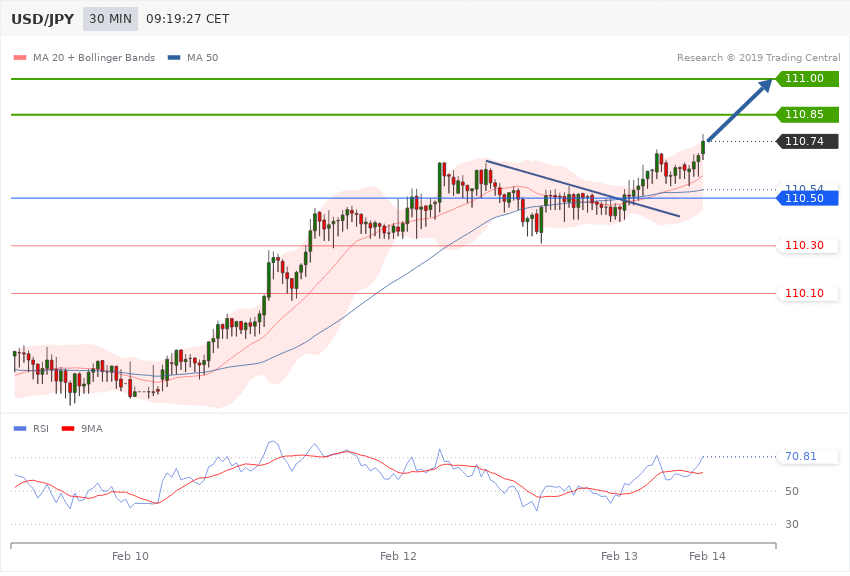This screenshot has height=576, width=850.
Task: Click the Feb 13 date axis label
Action: pyautogui.click(x=619, y=556)
